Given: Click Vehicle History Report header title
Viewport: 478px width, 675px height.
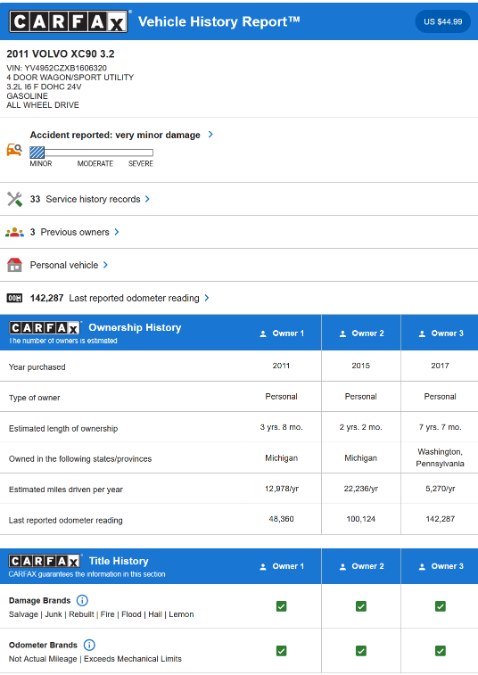Looking at the screenshot, I should click(x=219, y=22).
